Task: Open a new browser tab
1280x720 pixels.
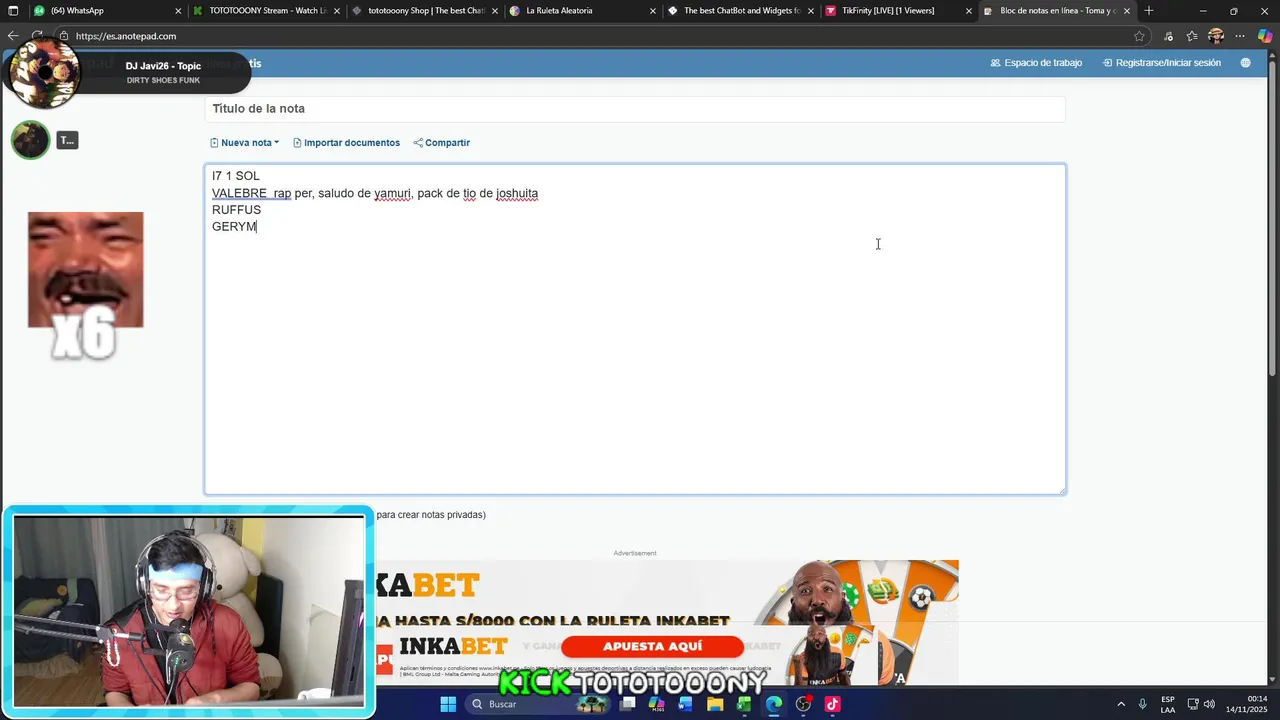Action: coord(1148,11)
